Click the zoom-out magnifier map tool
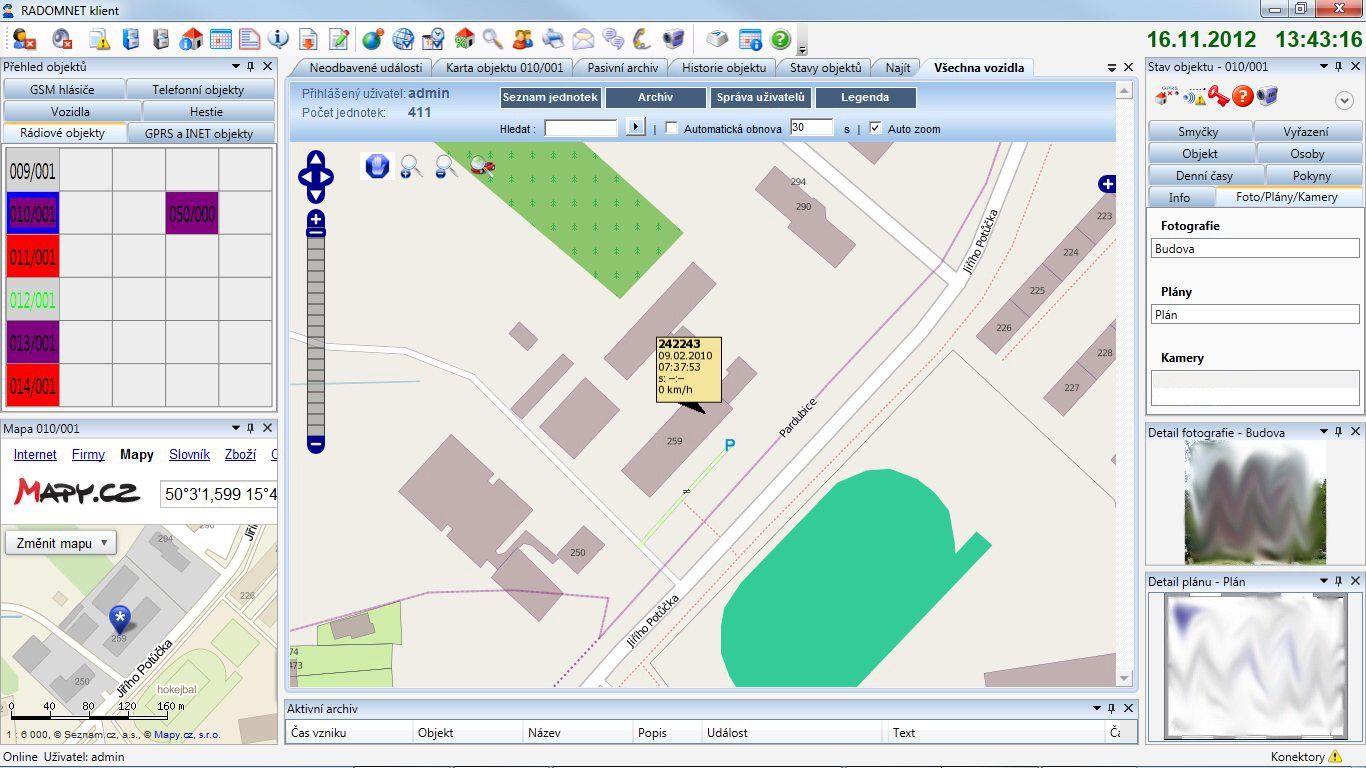The width and height of the screenshot is (1366, 768). coord(446,167)
